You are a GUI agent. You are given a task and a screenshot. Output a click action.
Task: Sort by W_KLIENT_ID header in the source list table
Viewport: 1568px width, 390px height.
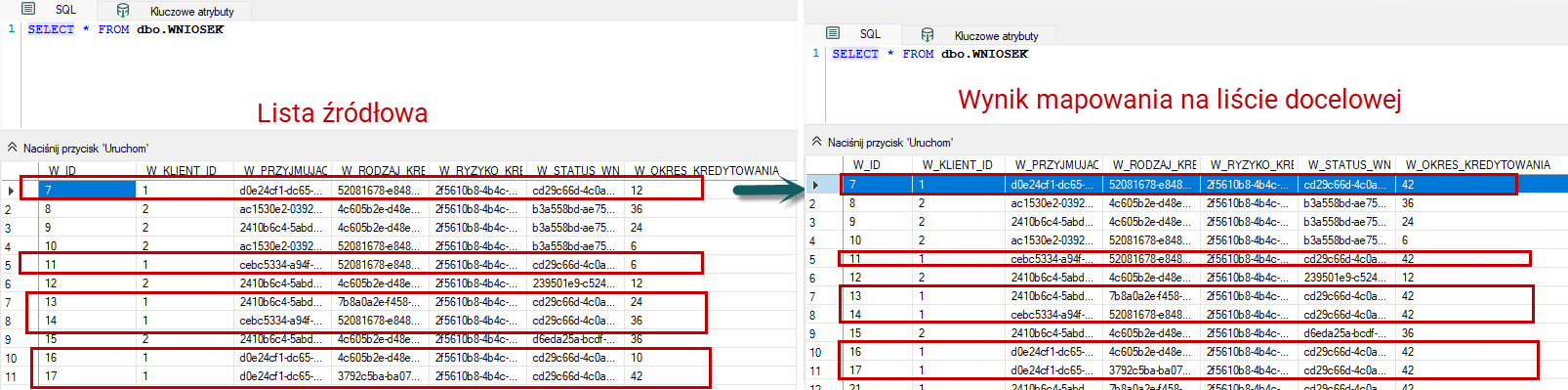[185, 170]
